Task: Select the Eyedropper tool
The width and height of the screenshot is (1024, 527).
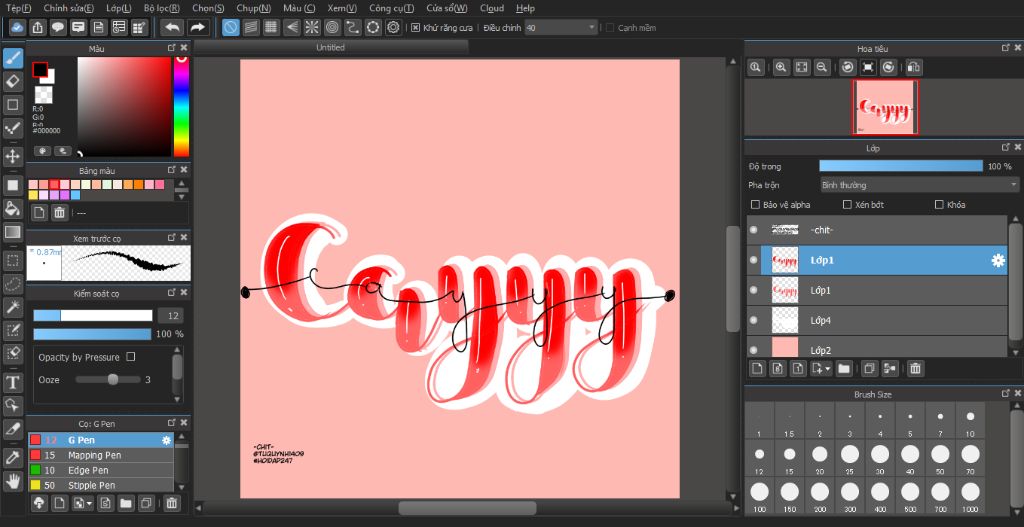Action: pyautogui.click(x=12, y=458)
